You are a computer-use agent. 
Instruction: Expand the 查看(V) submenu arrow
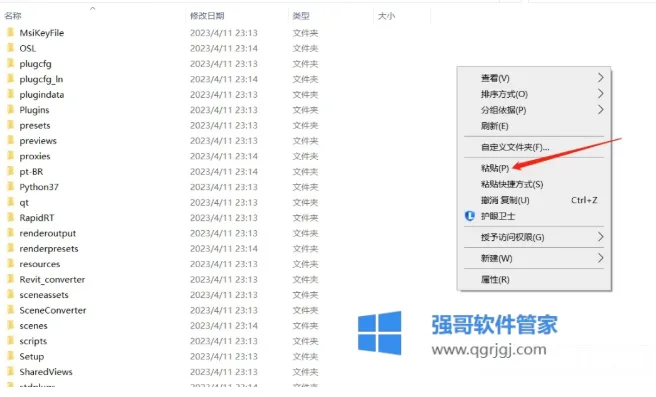[x=601, y=77]
